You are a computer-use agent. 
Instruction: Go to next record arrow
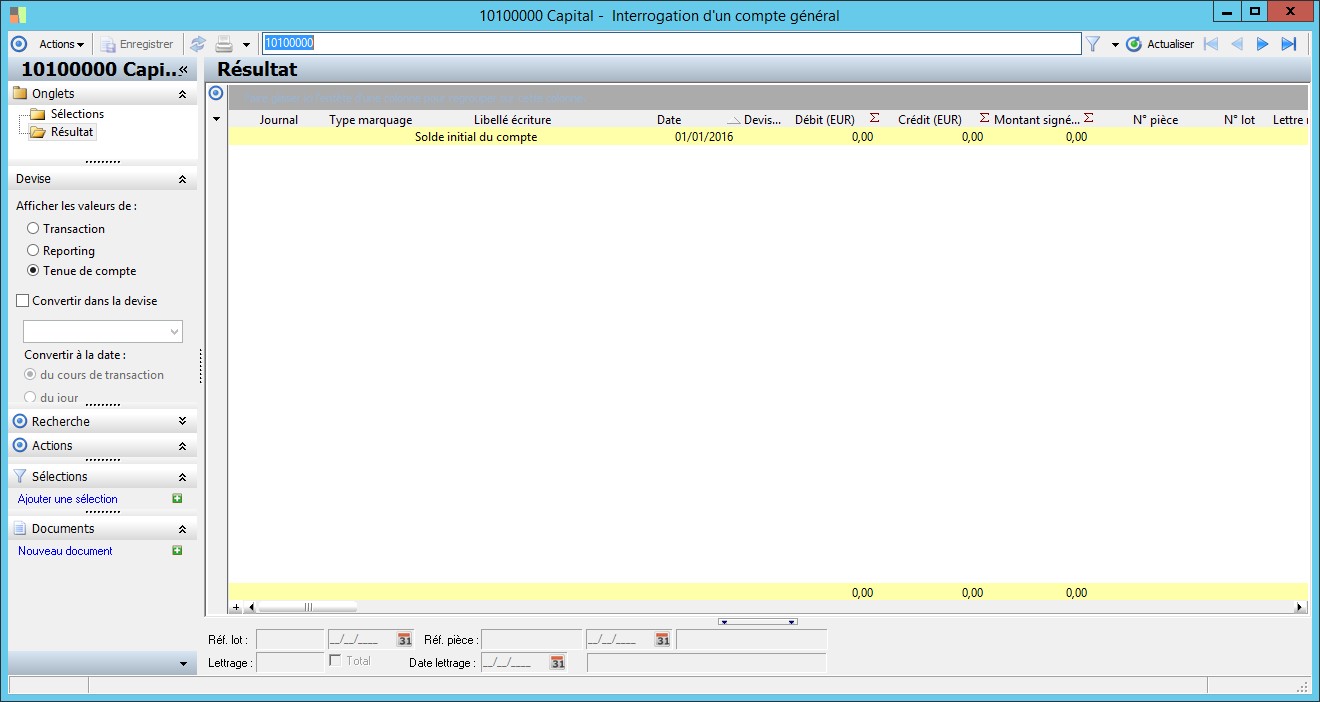click(1263, 44)
